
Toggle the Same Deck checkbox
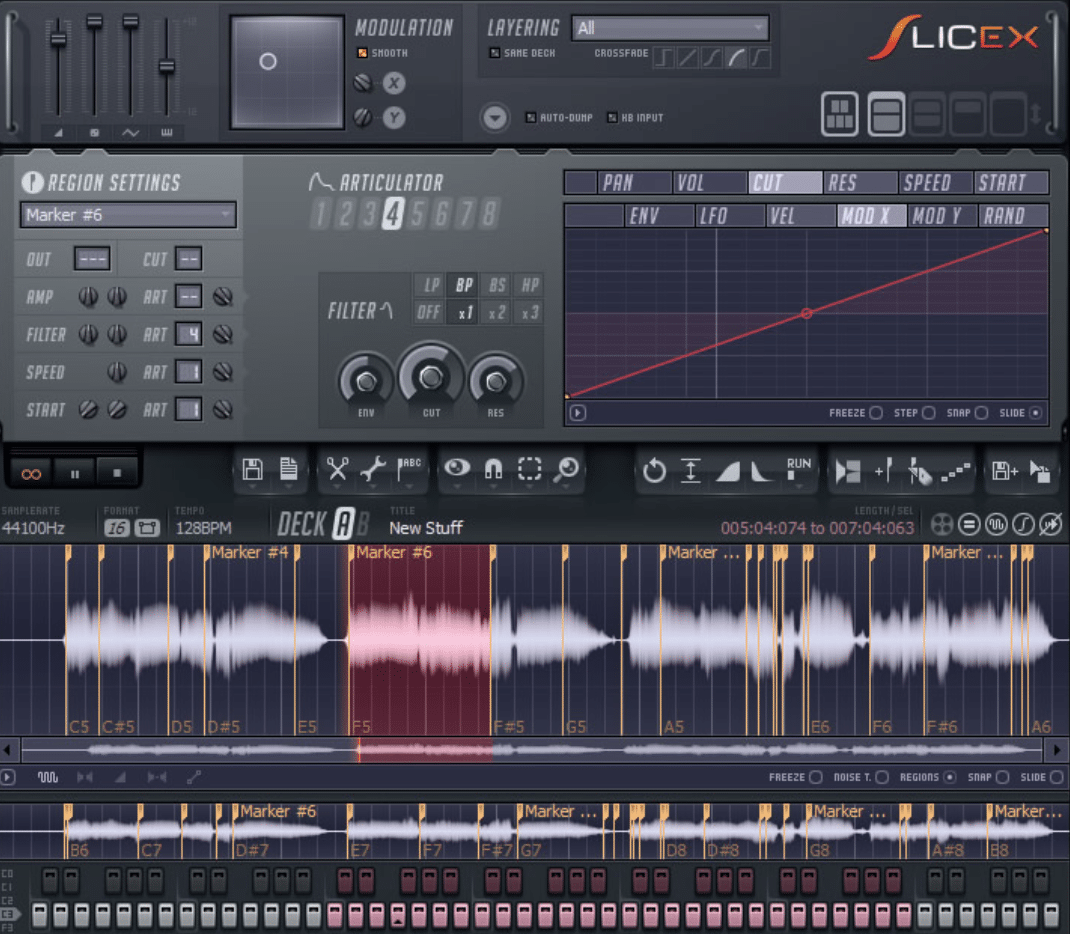pyautogui.click(x=495, y=53)
